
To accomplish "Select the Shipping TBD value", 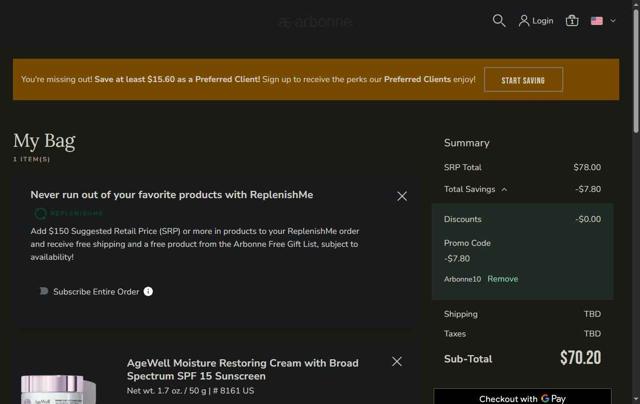I will point(592,314).
